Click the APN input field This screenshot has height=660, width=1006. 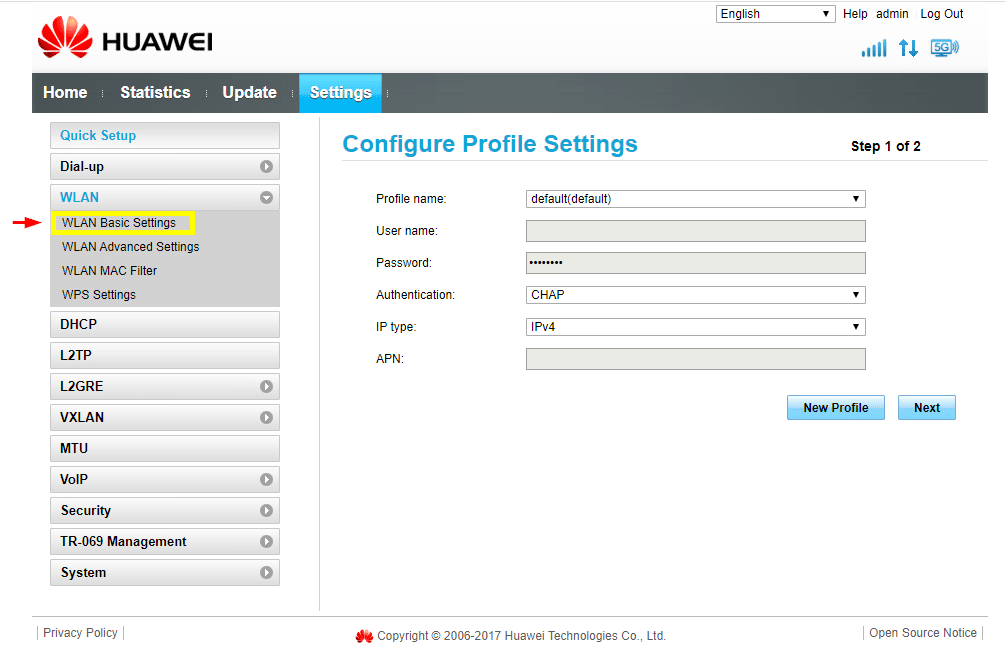pos(695,359)
